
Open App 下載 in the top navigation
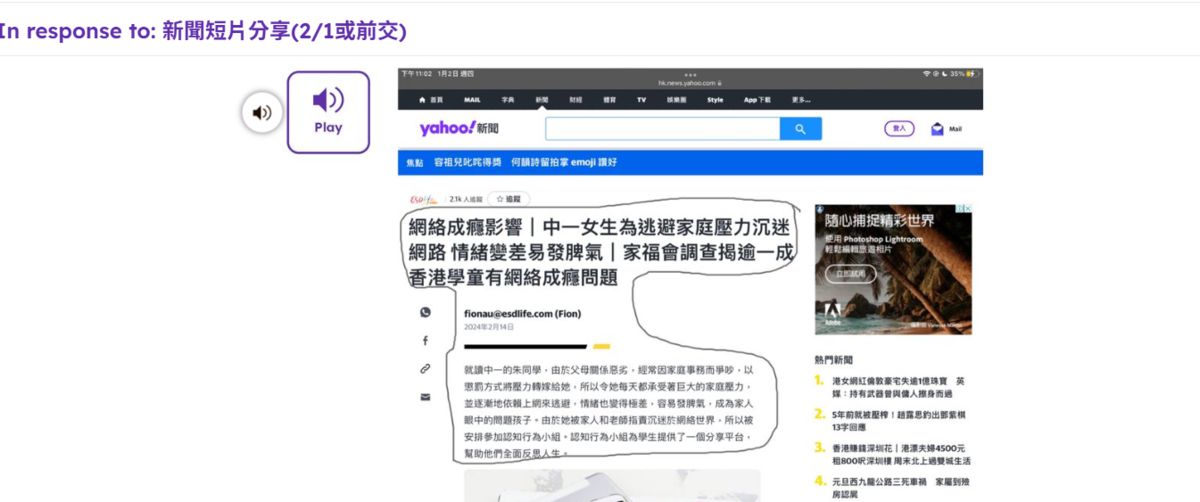pos(757,100)
